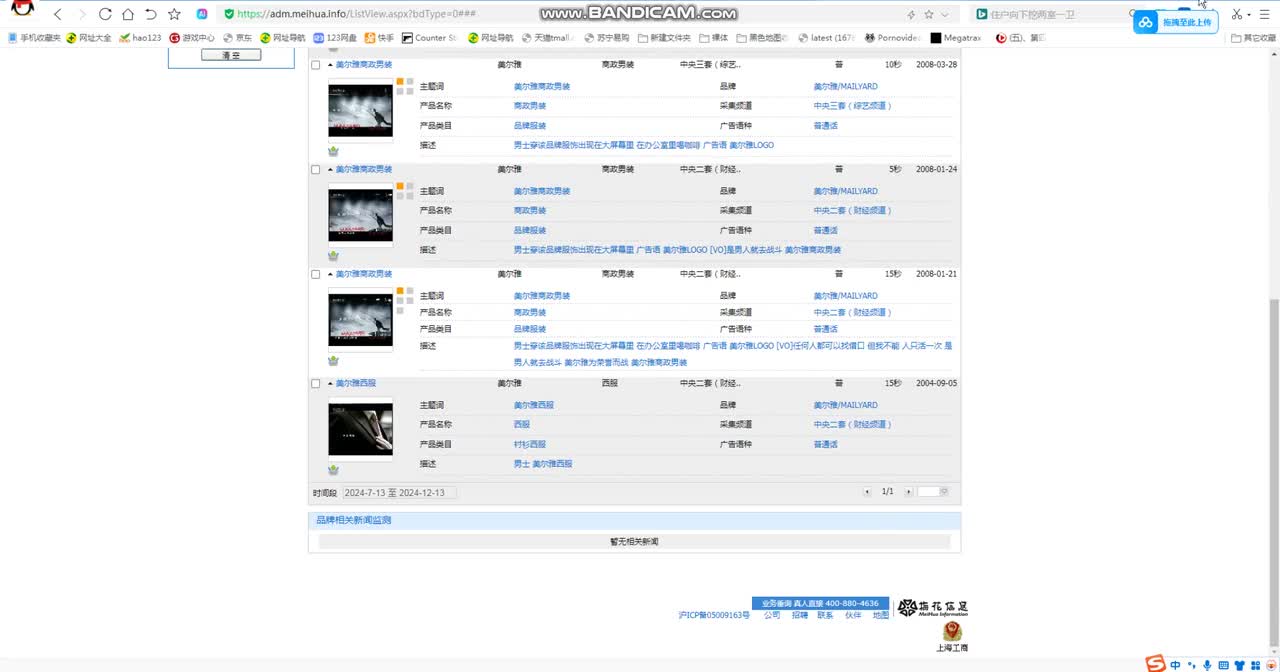Click the cloud upload button at top right
Viewport: 1280px width, 672px height.
point(1176,22)
